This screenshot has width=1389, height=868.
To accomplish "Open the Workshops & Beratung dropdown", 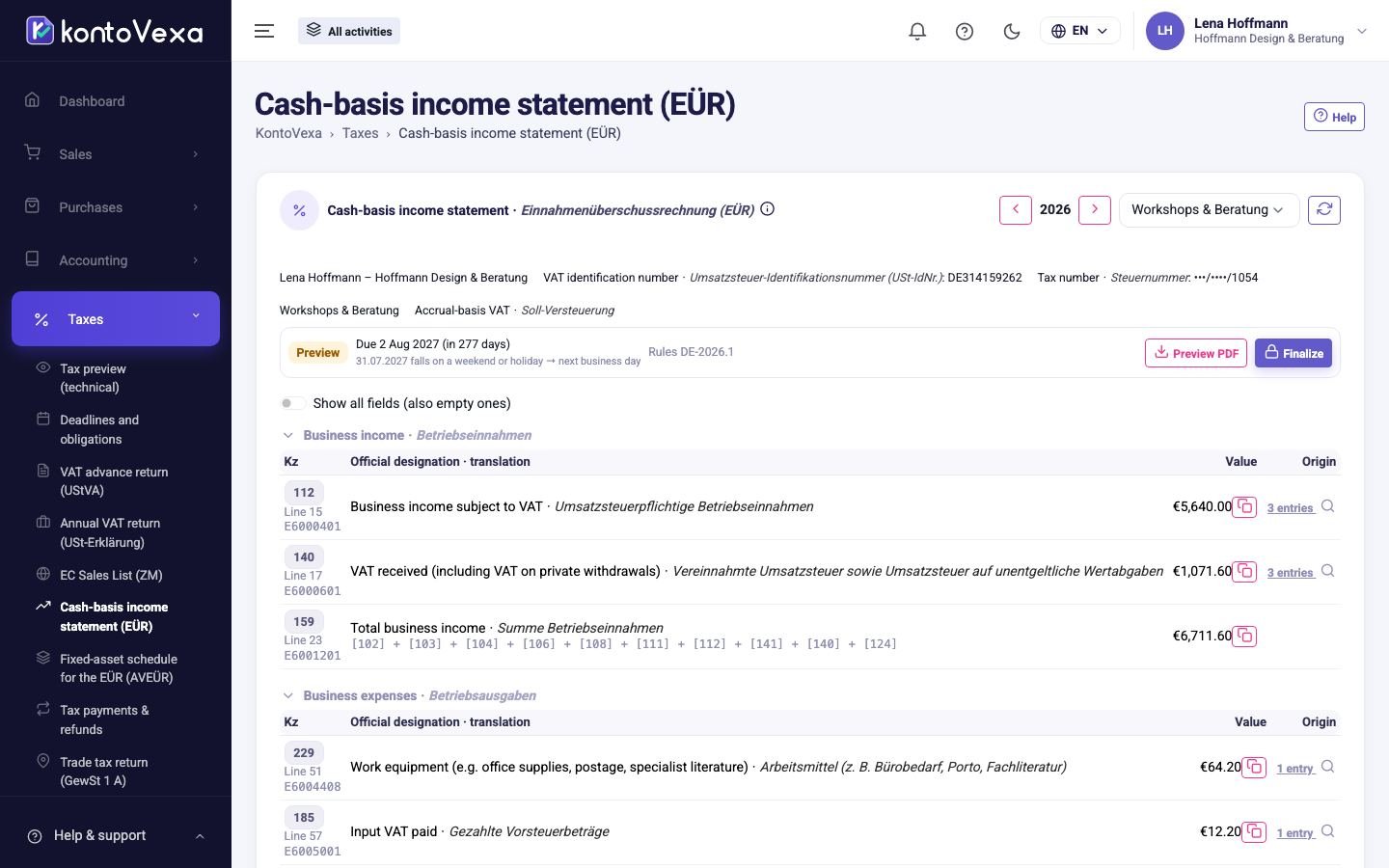I will click(x=1209, y=209).
